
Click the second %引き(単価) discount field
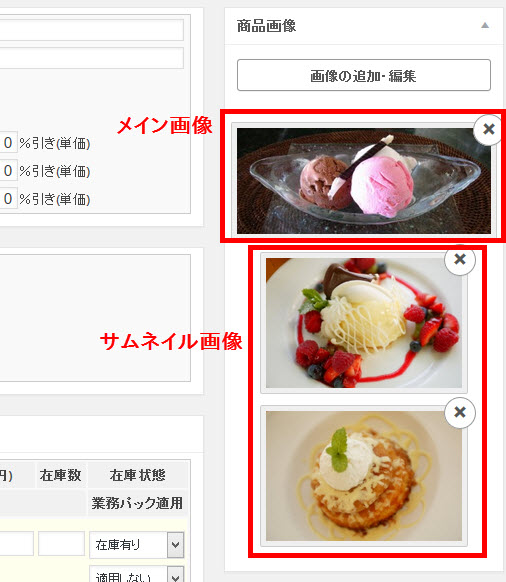(x=8, y=171)
